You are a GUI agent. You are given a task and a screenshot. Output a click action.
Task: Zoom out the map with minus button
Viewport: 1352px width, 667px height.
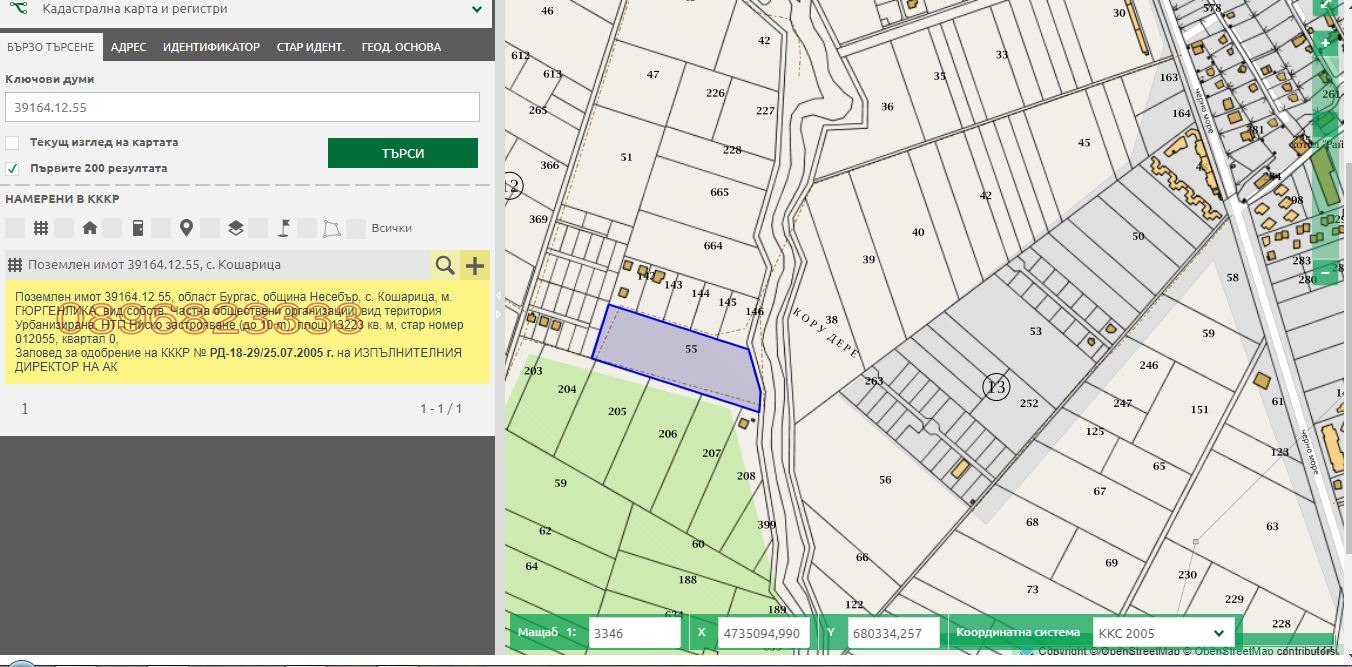coord(1326,271)
